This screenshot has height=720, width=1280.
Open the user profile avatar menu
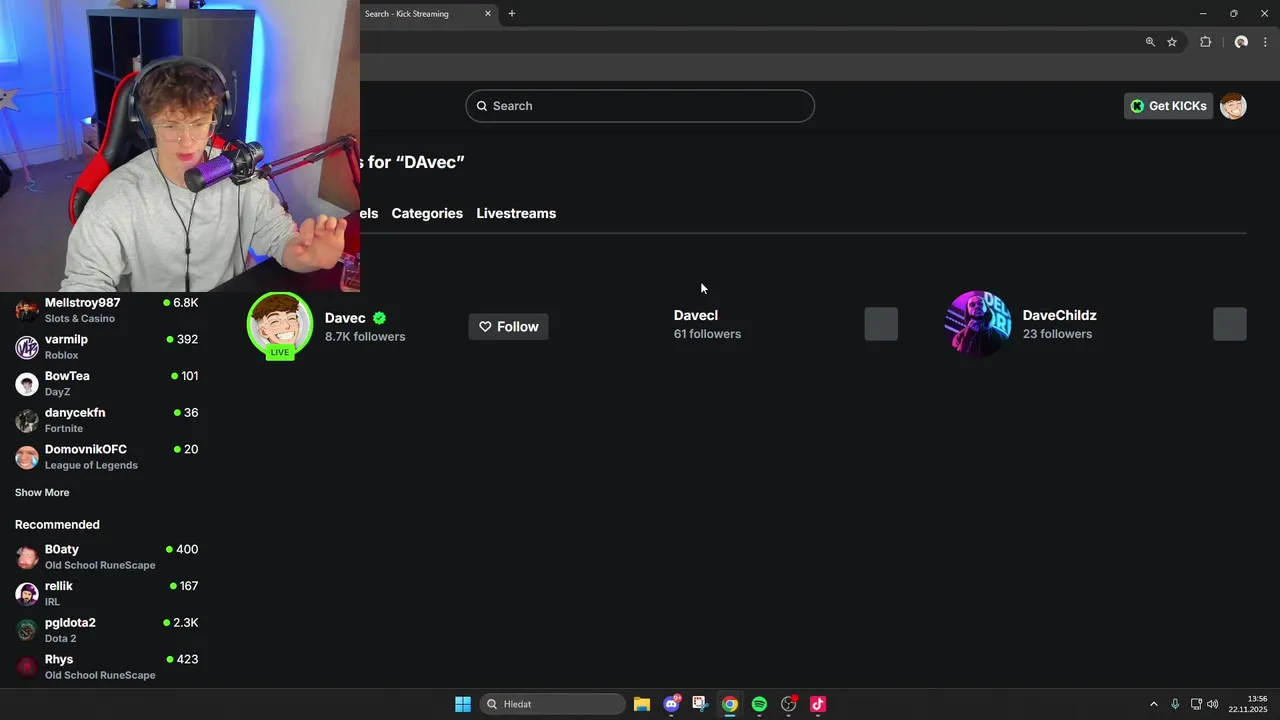pyautogui.click(x=1233, y=106)
